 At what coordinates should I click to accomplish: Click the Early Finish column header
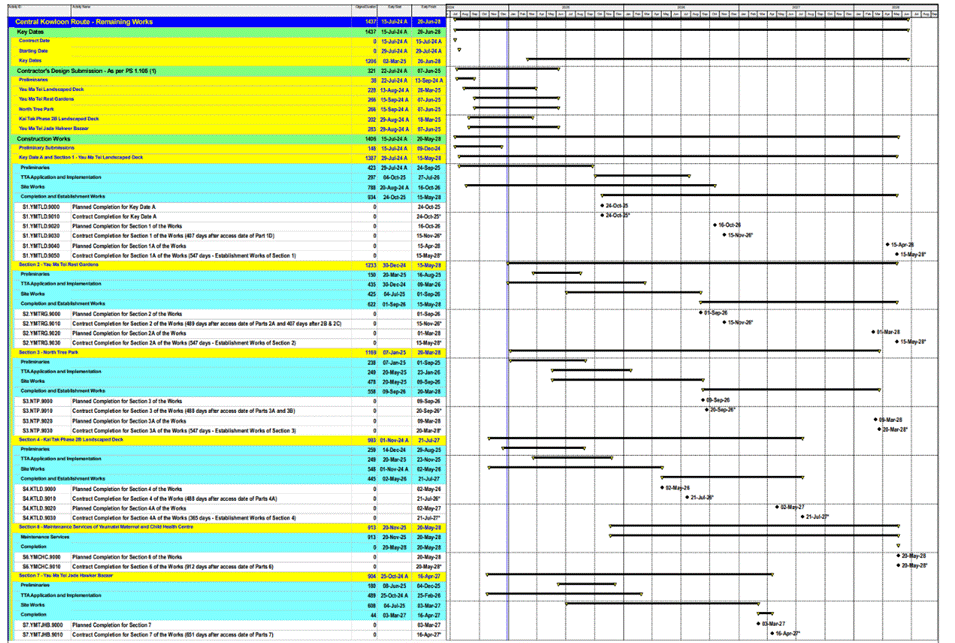click(427, 6)
